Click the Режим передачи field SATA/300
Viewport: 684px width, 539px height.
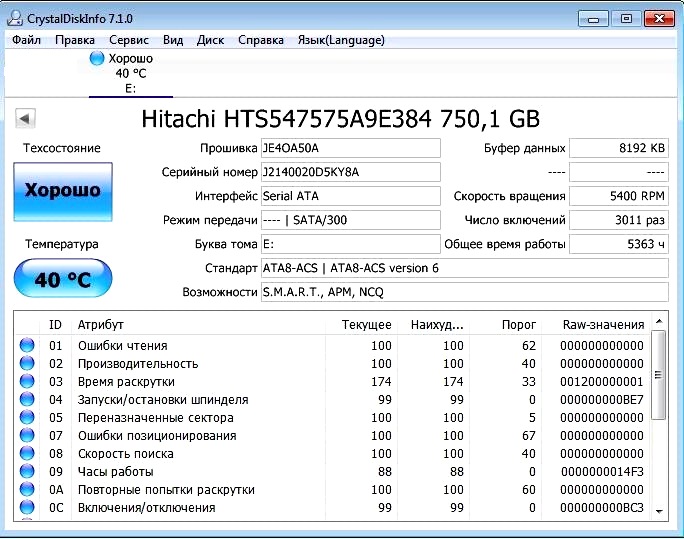351,220
